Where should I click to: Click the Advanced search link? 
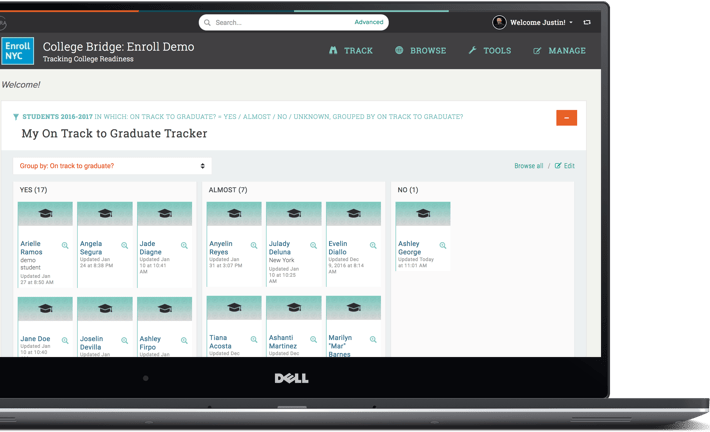pyautogui.click(x=368, y=22)
